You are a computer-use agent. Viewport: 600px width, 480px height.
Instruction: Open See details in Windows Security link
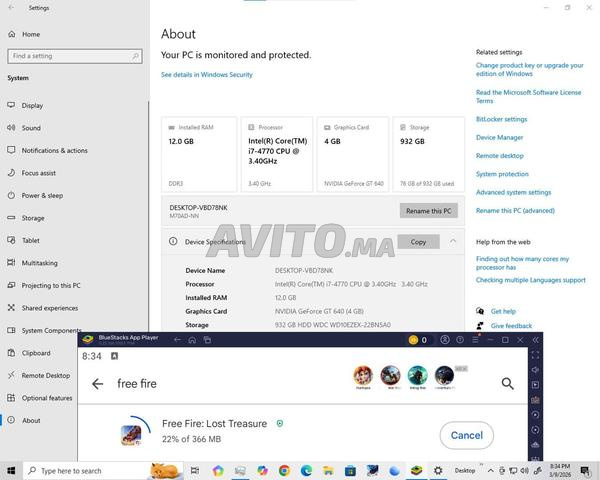207,75
